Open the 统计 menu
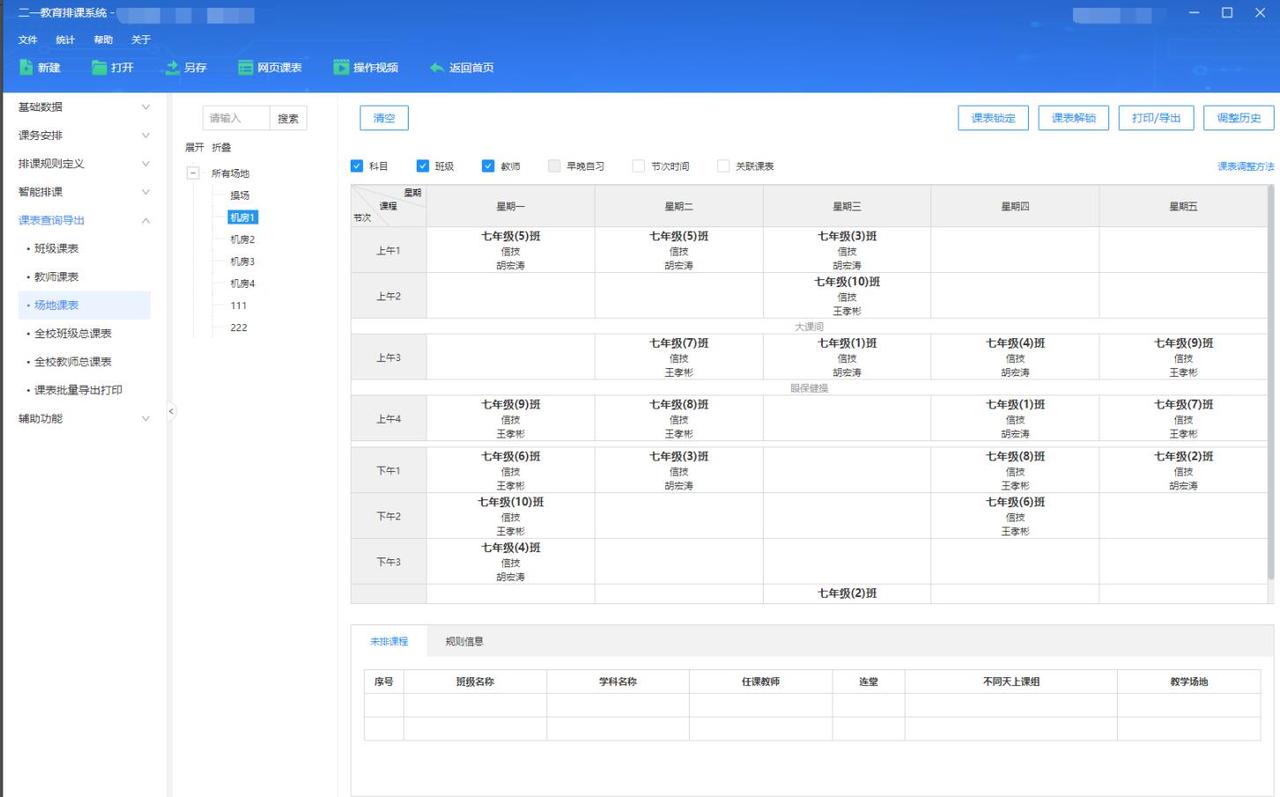1280x797 pixels. click(x=65, y=40)
